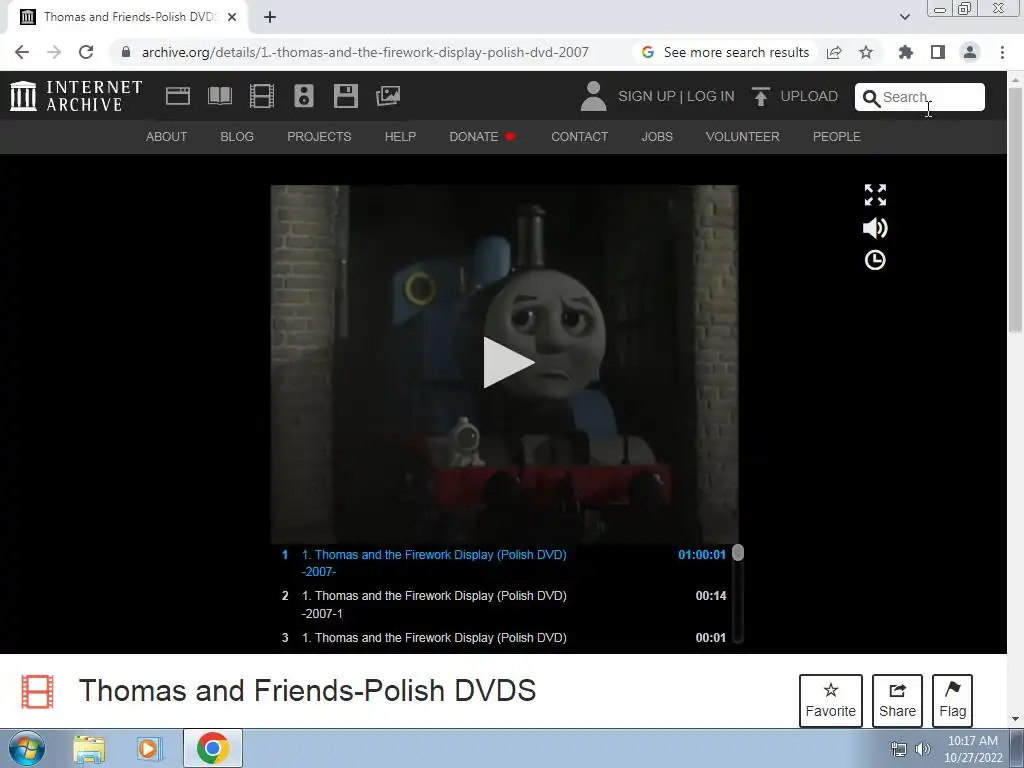Open network icon in system tray
Screen dimensions: 1024x768
(899, 749)
